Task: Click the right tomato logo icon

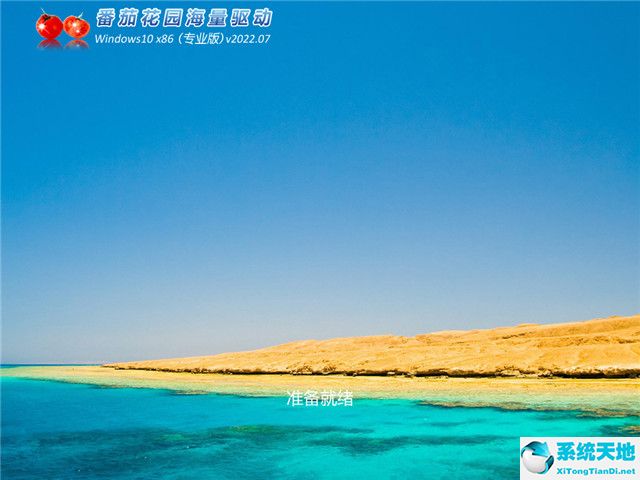Action: [x=76, y=26]
